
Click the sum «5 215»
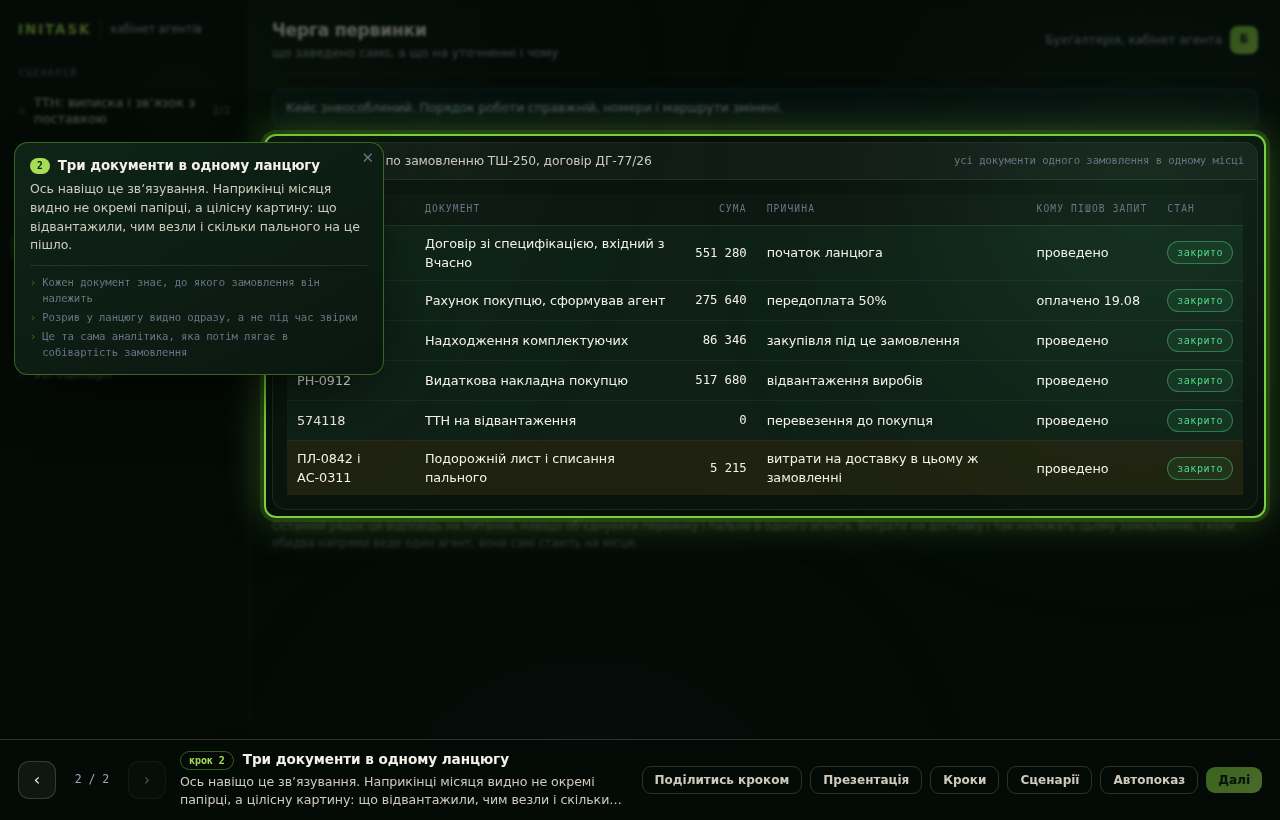(729, 469)
